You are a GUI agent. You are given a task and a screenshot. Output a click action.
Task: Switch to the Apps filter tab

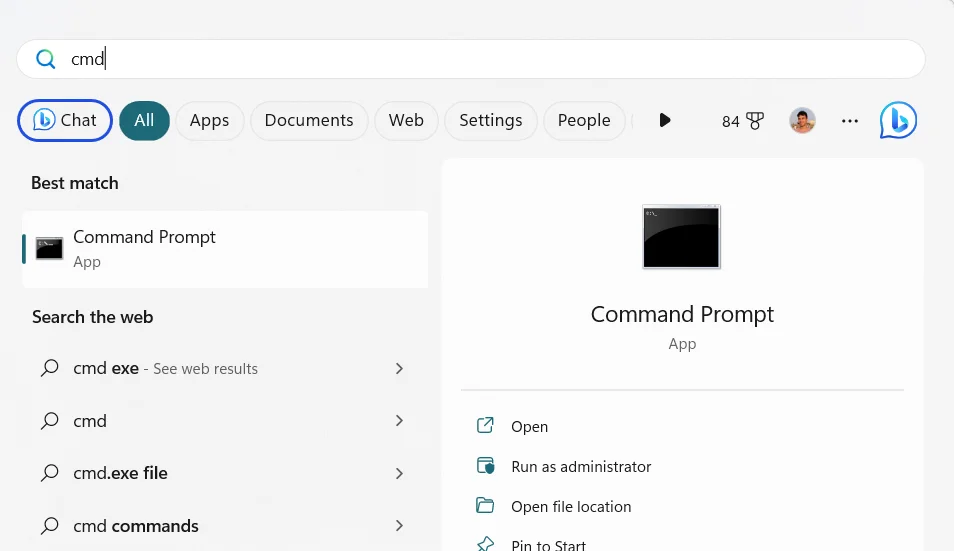tap(209, 121)
